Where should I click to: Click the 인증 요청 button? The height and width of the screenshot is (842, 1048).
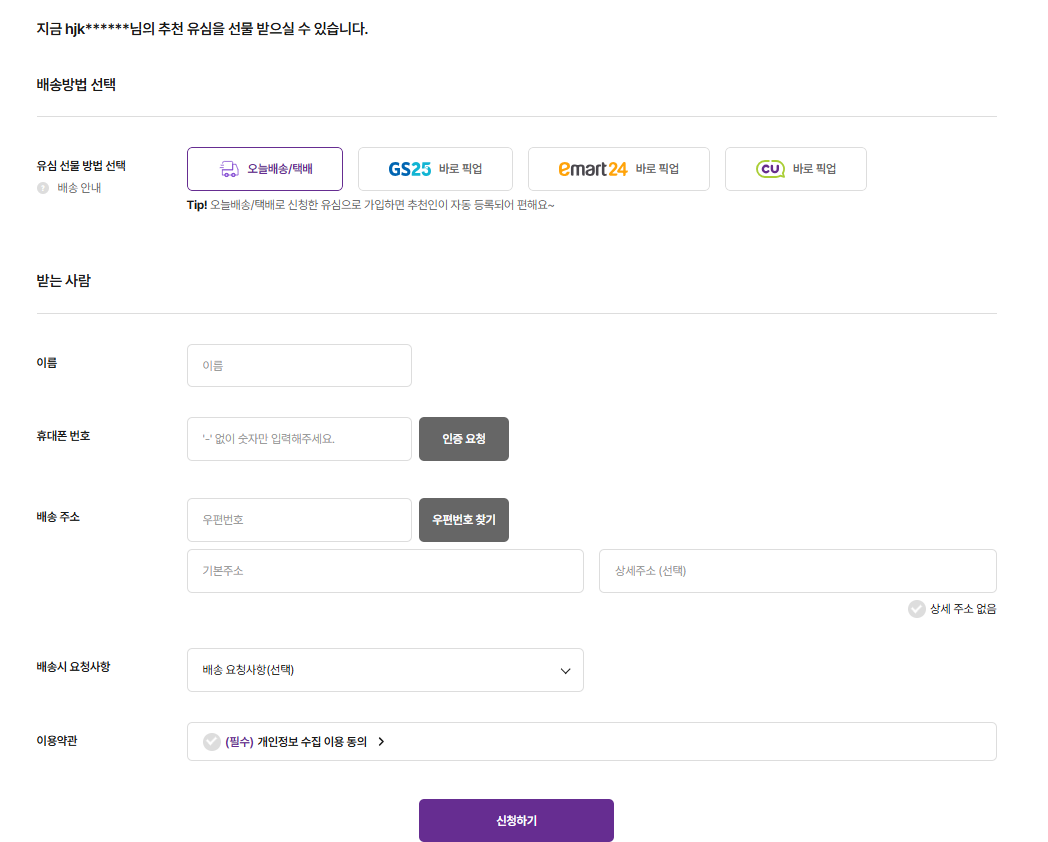click(464, 439)
